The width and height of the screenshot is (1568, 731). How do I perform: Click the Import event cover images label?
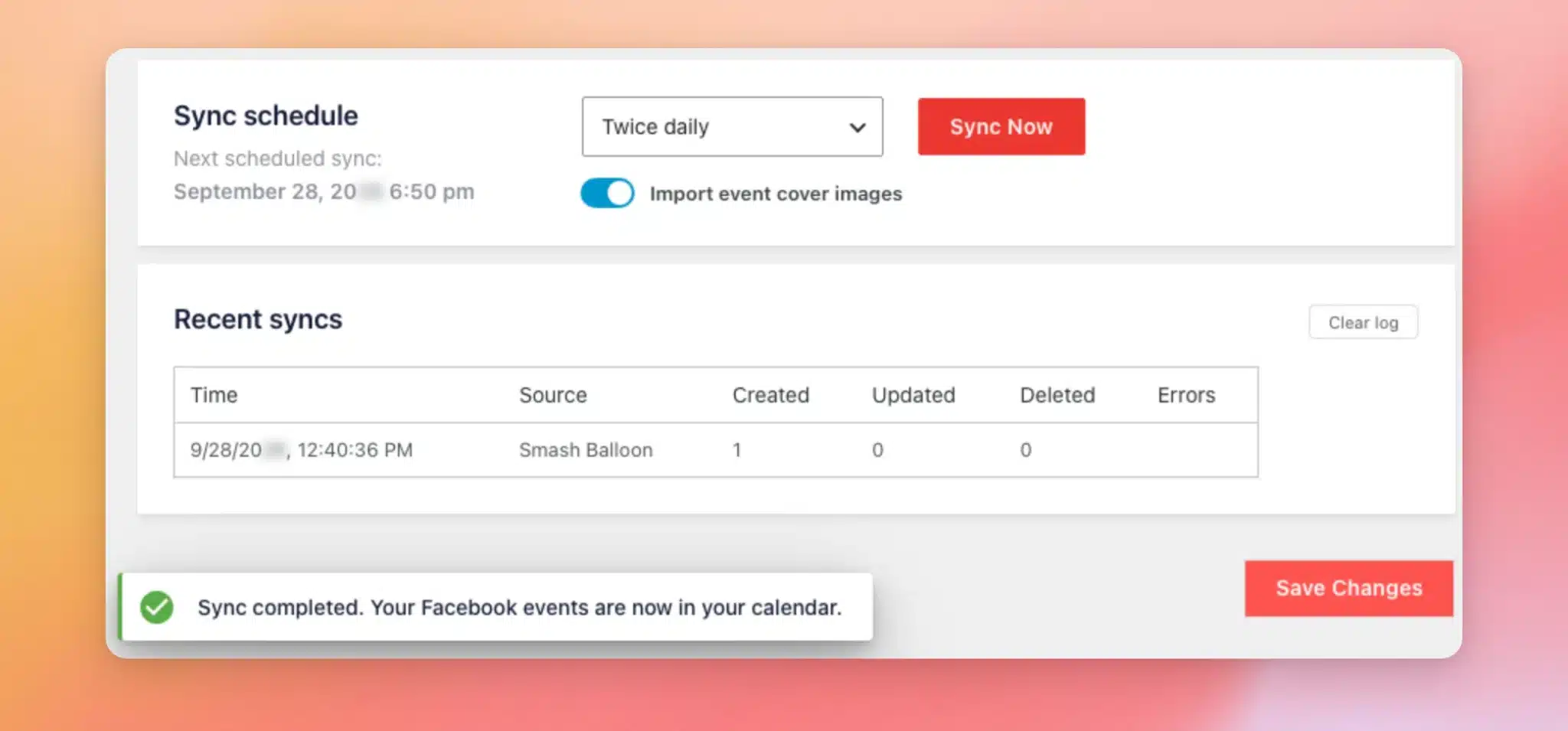(x=776, y=194)
